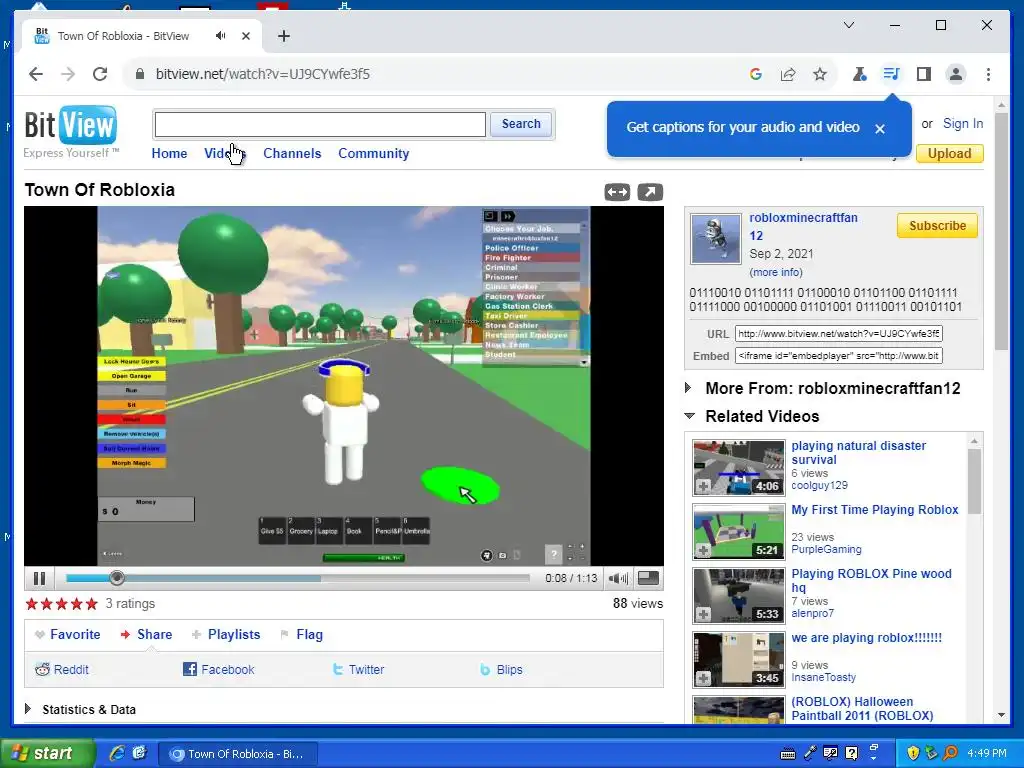1024x768 pixels.
Task: Click the Sign In link
Action: coord(963,123)
